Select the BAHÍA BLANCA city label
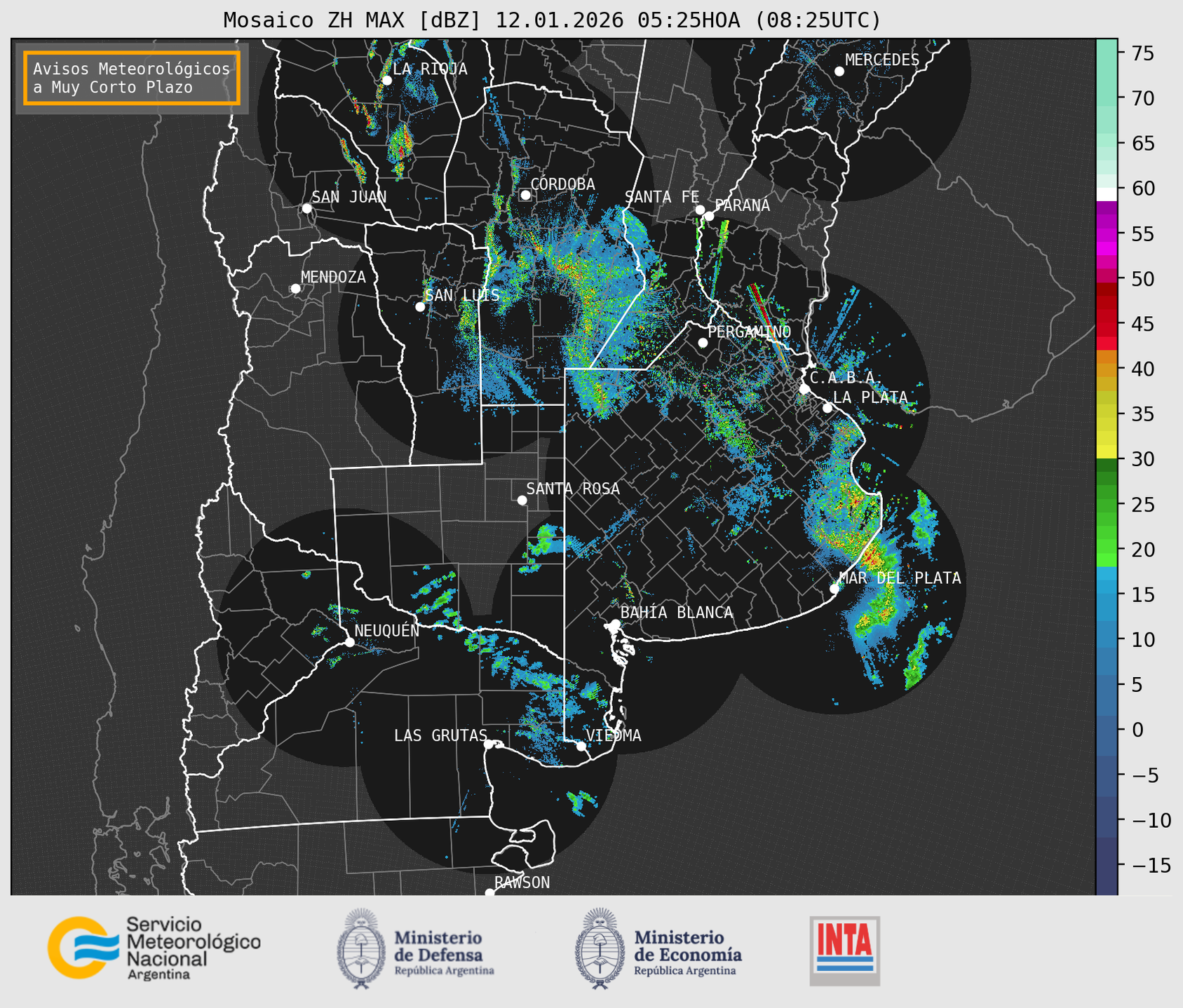 click(677, 613)
